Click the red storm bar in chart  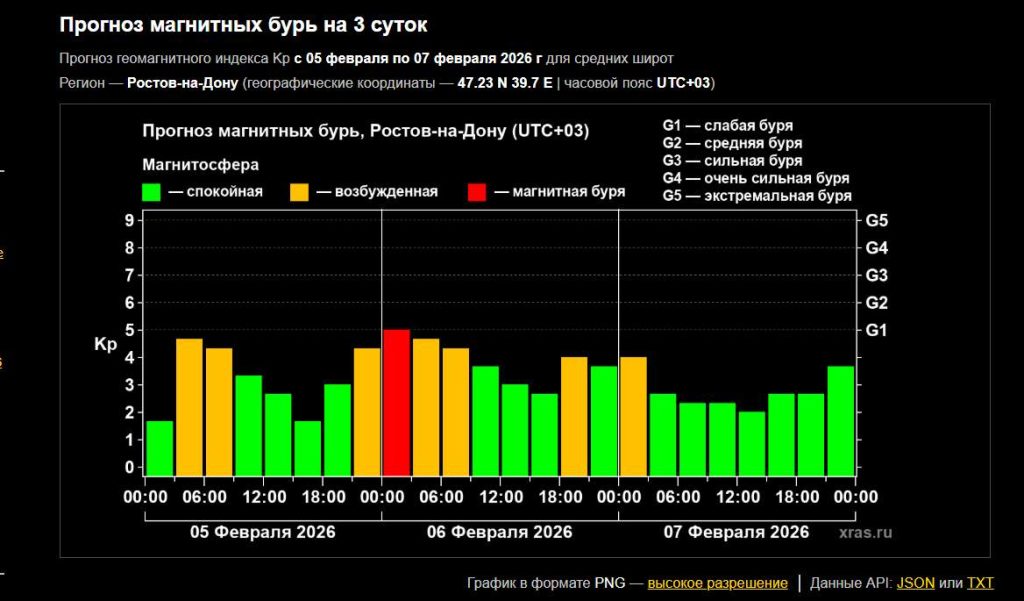[x=397, y=402]
